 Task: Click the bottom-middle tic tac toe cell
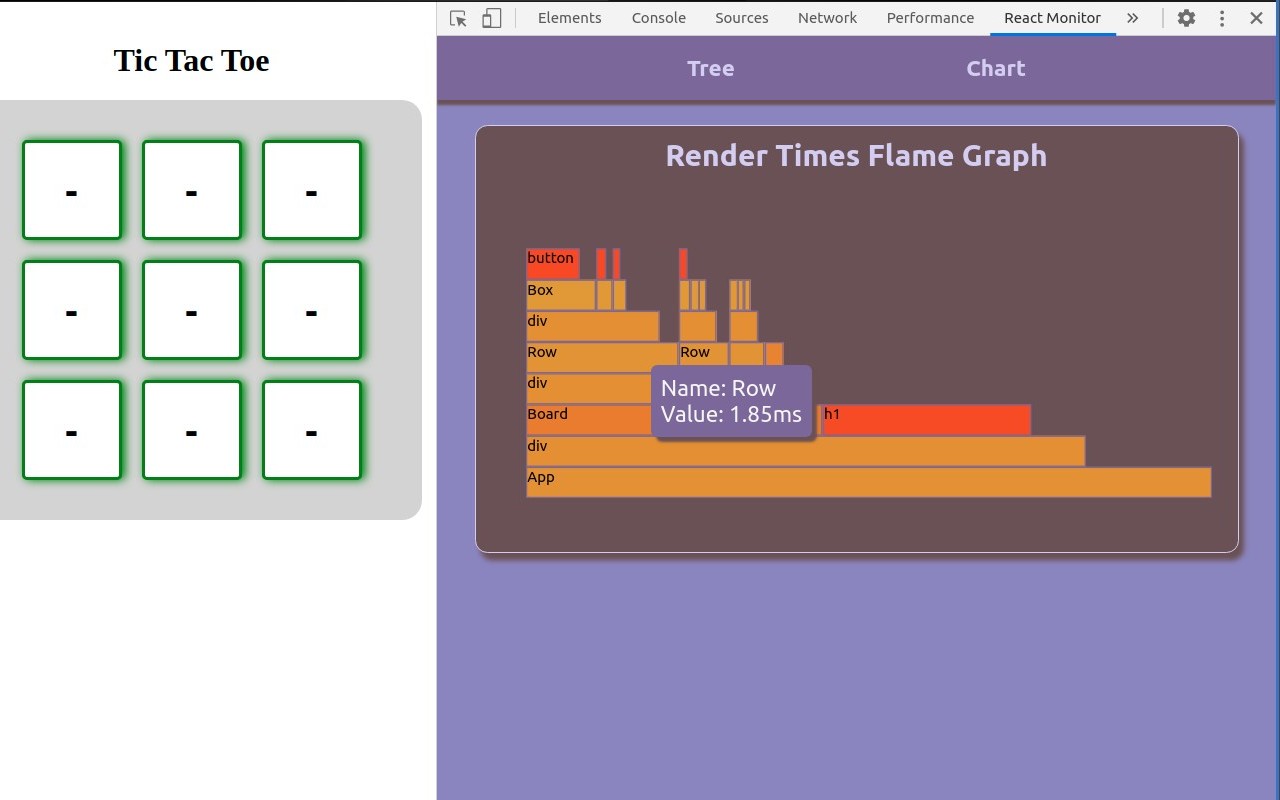[192, 430]
